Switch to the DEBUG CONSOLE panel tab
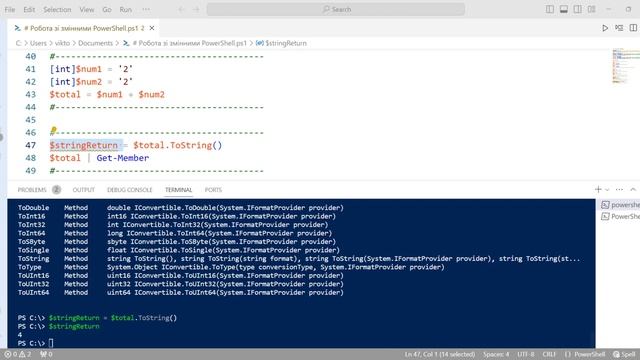The width and height of the screenshot is (640, 360). pyautogui.click(x=129, y=190)
